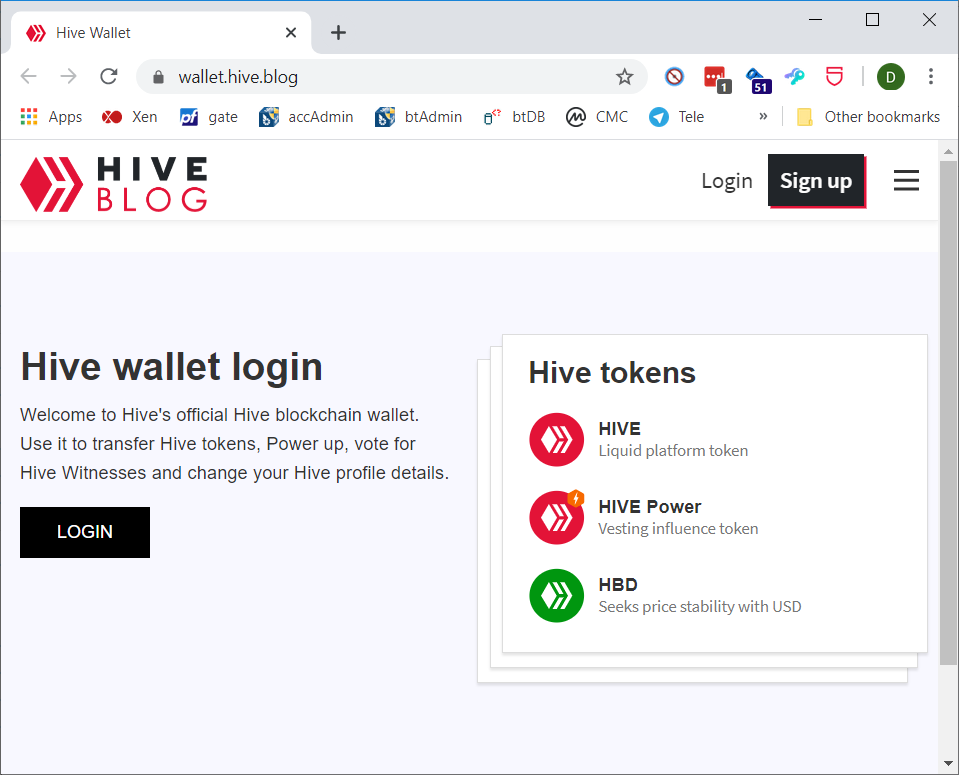Screen dimensions: 959x775
Task: Go back to previous page
Action: [29, 76]
